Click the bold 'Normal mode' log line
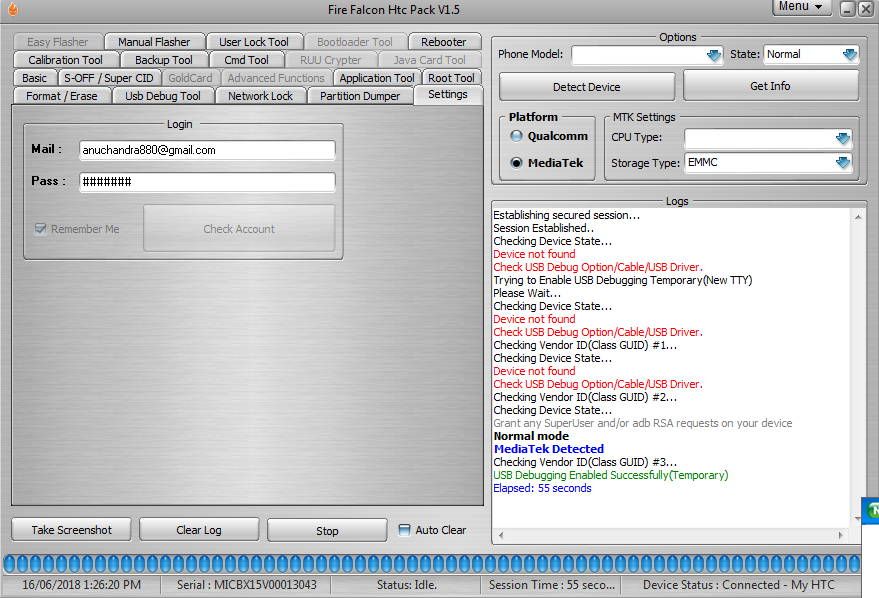The height and width of the screenshot is (598, 879). (x=531, y=436)
